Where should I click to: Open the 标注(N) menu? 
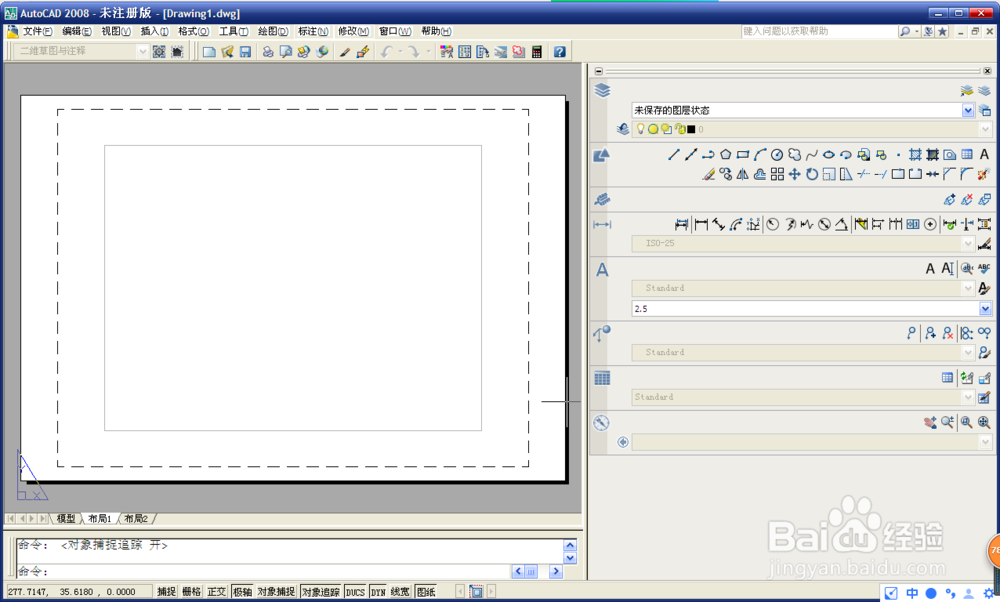[312, 31]
